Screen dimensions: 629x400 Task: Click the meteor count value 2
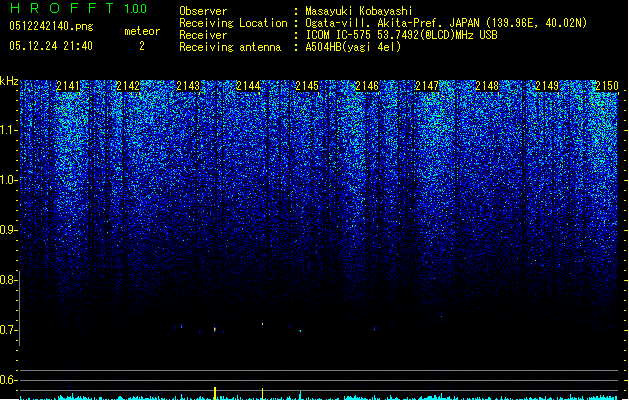pos(142,46)
